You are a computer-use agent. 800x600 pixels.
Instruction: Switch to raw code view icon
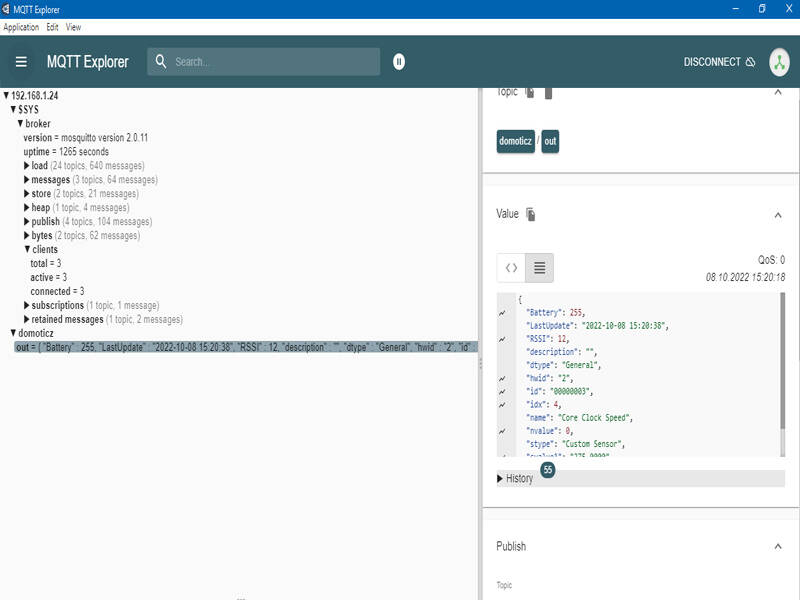tap(511, 268)
